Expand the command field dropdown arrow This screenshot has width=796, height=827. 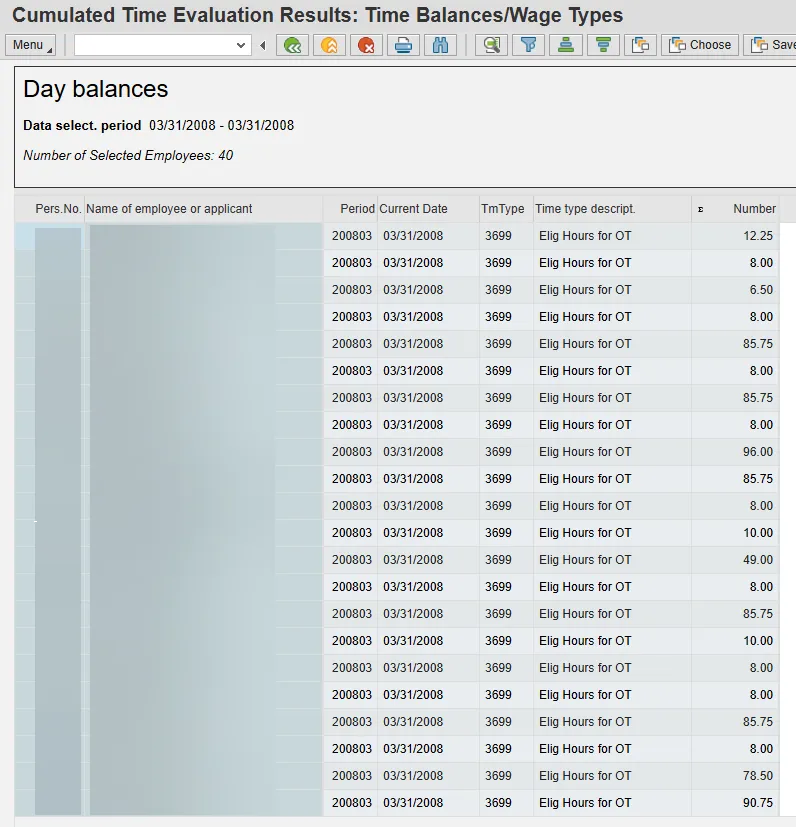pyautogui.click(x=241, y=45)
